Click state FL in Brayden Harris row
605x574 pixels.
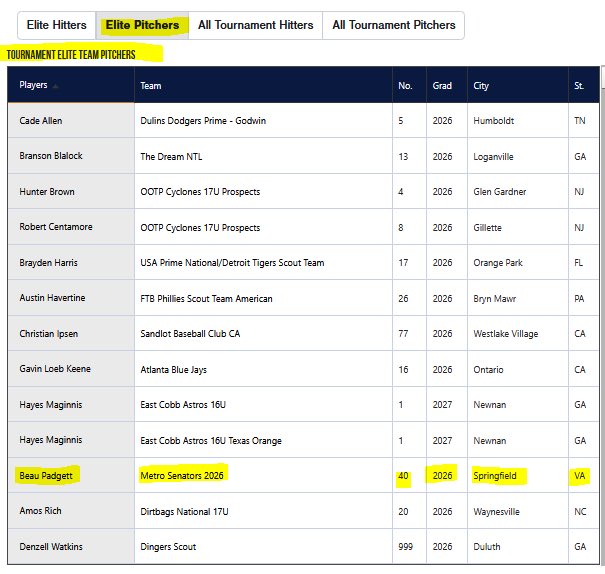pos(578,263)
